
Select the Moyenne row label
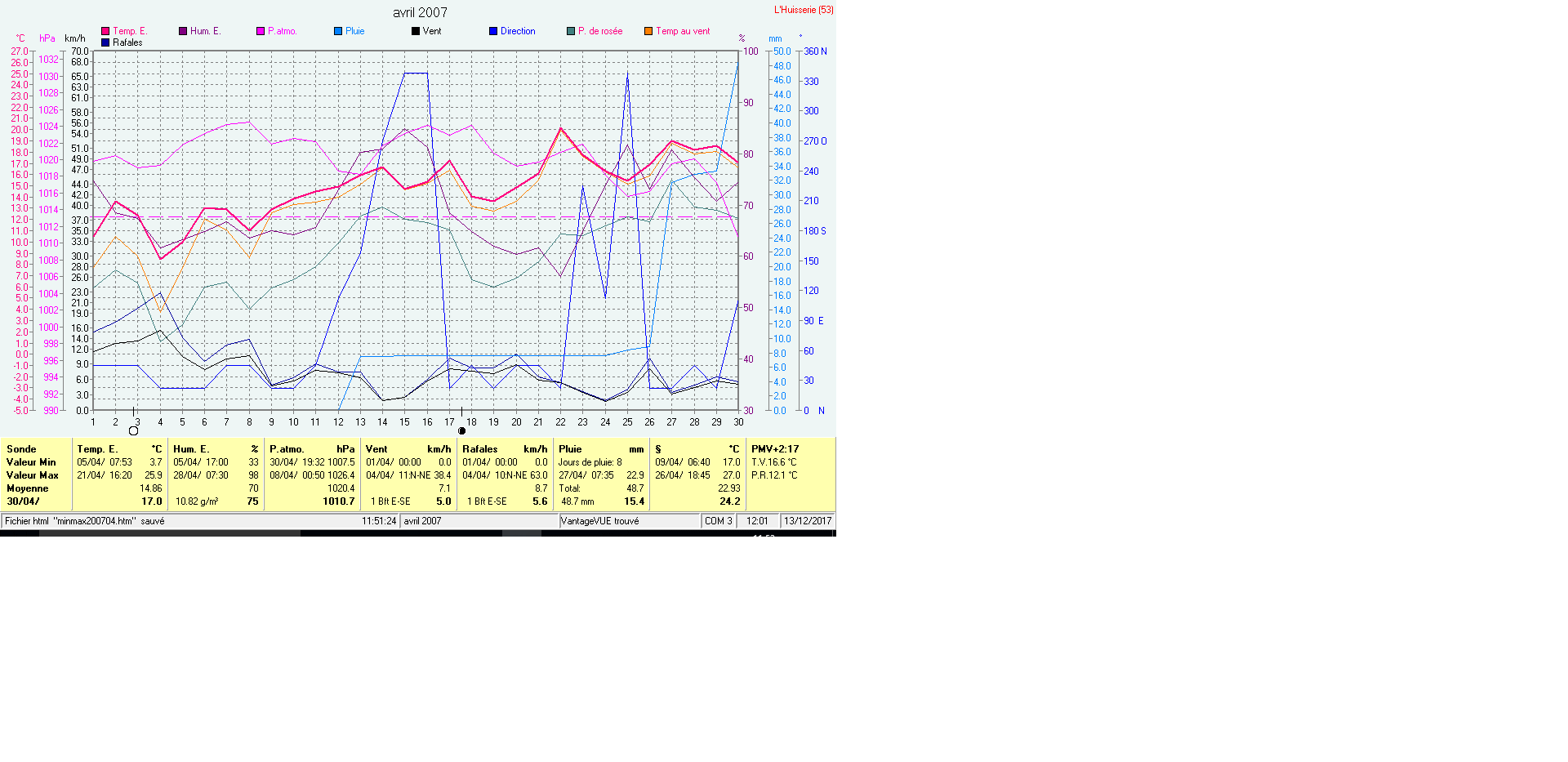(x=28, y=488)
